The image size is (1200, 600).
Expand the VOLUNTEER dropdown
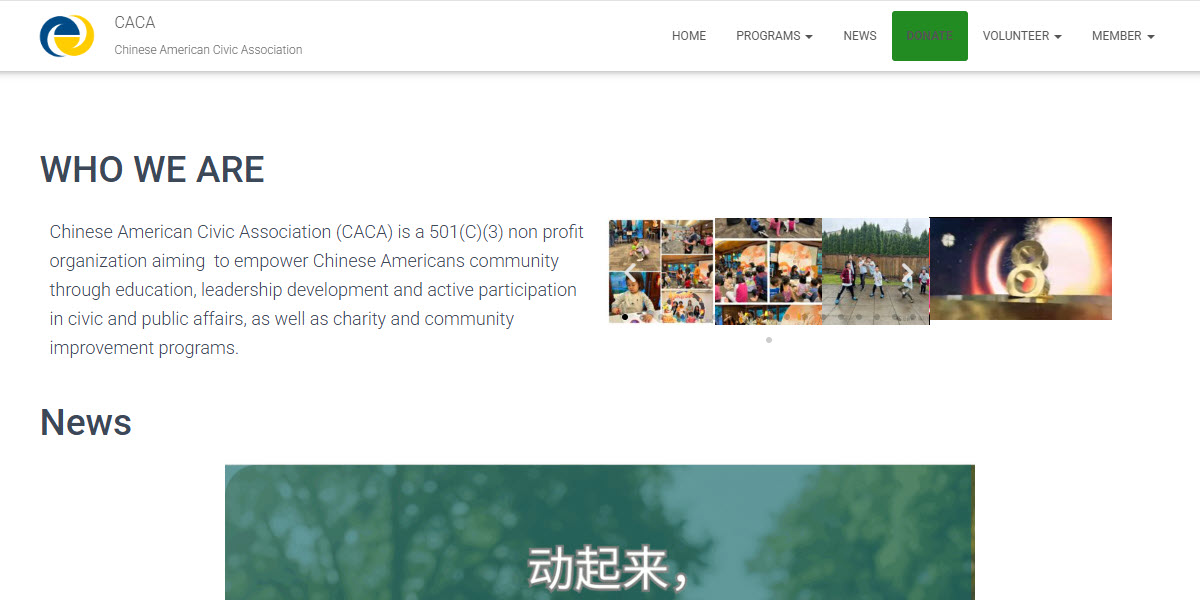[x=1021, y=36]
